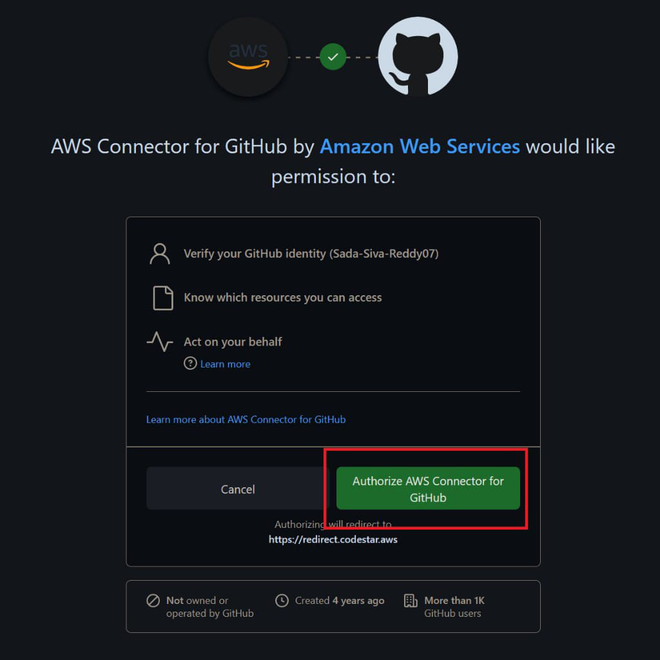
Task: Authorize AWS Connector for GitHub
Action: (428, 488)
